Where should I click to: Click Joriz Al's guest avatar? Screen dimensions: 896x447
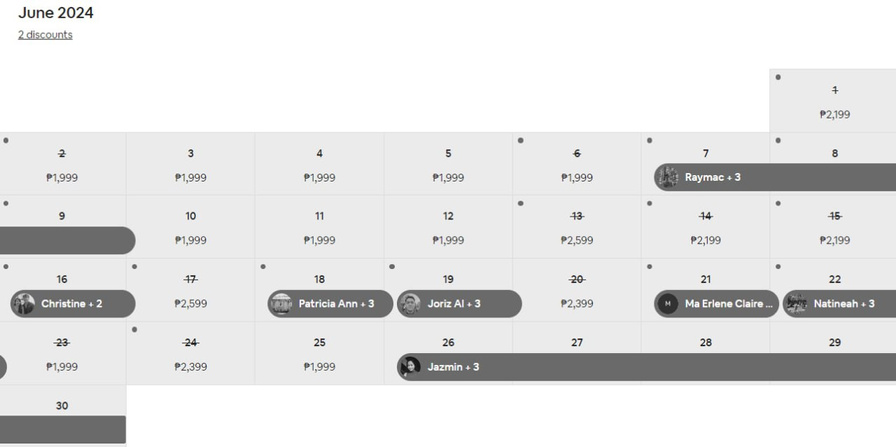click(x=410, y=304)
